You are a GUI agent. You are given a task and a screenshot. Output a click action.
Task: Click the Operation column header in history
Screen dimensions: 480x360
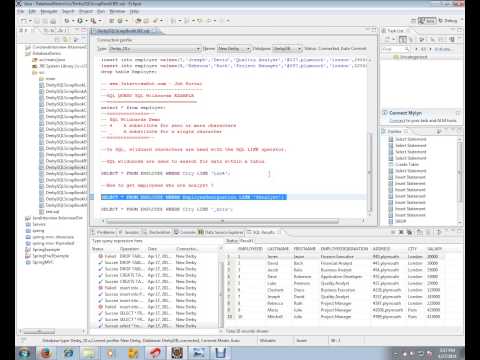129,249
